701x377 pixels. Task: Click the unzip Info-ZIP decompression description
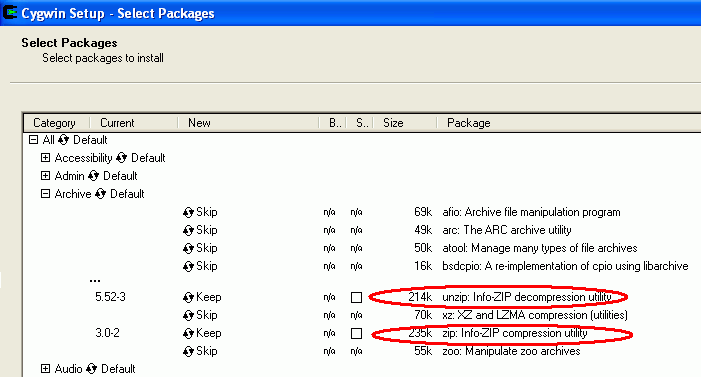(527, 297)
